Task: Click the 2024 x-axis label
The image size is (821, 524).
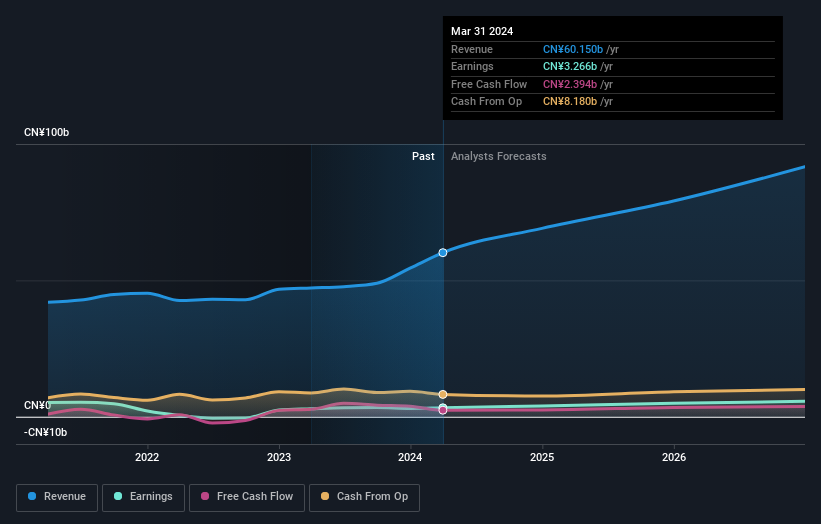Action: coord(410,457)
